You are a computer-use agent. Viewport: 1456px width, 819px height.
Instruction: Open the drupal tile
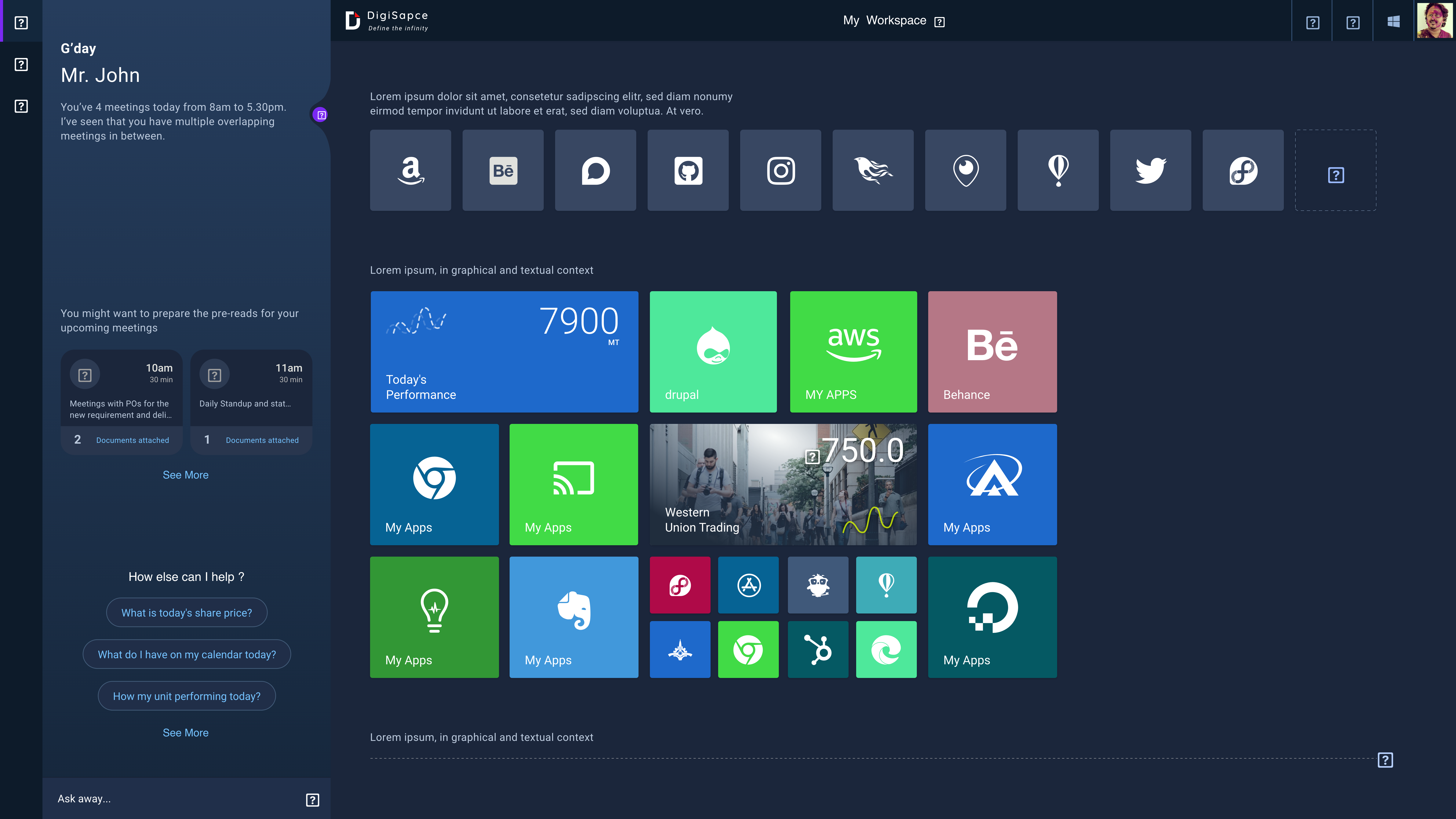[713, 351]
